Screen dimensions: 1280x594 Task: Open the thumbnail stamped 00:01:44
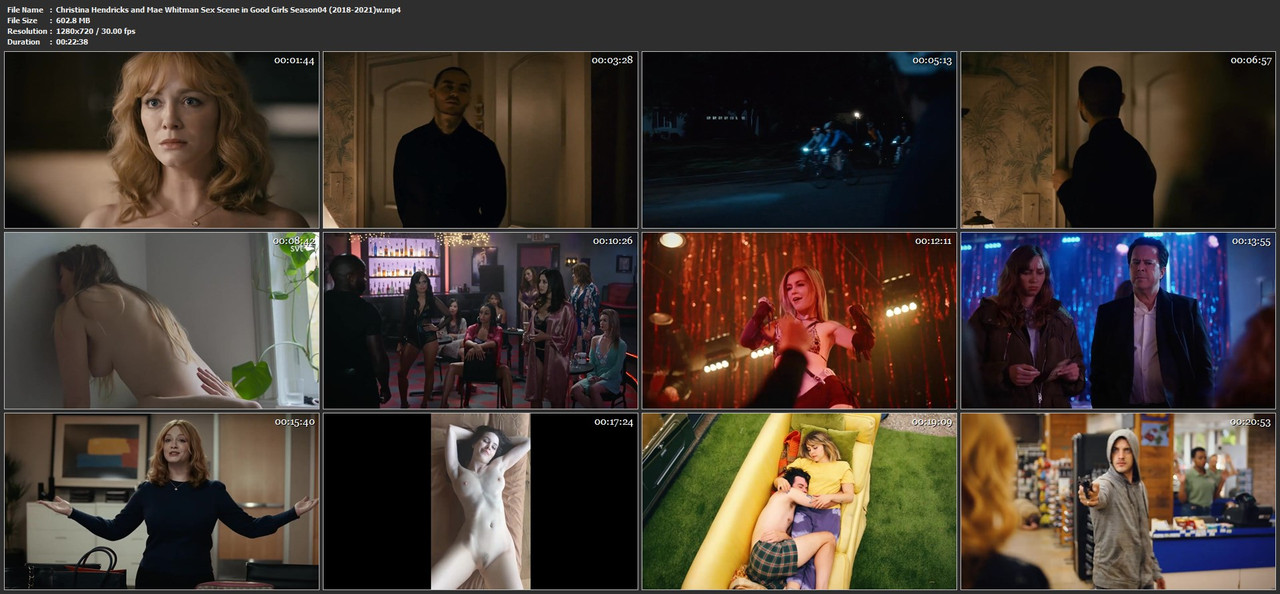[x=162, y=140]
